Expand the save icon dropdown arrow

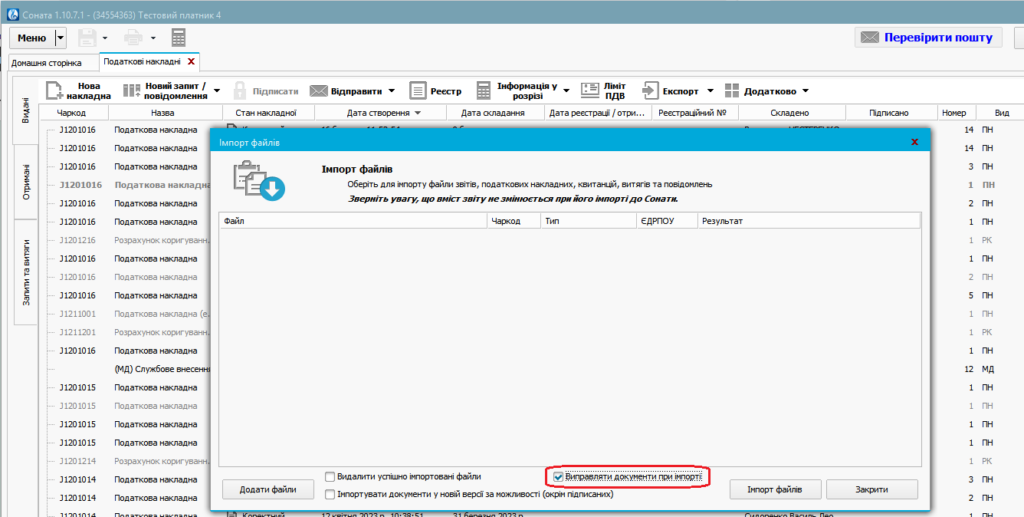click(105, 39)
